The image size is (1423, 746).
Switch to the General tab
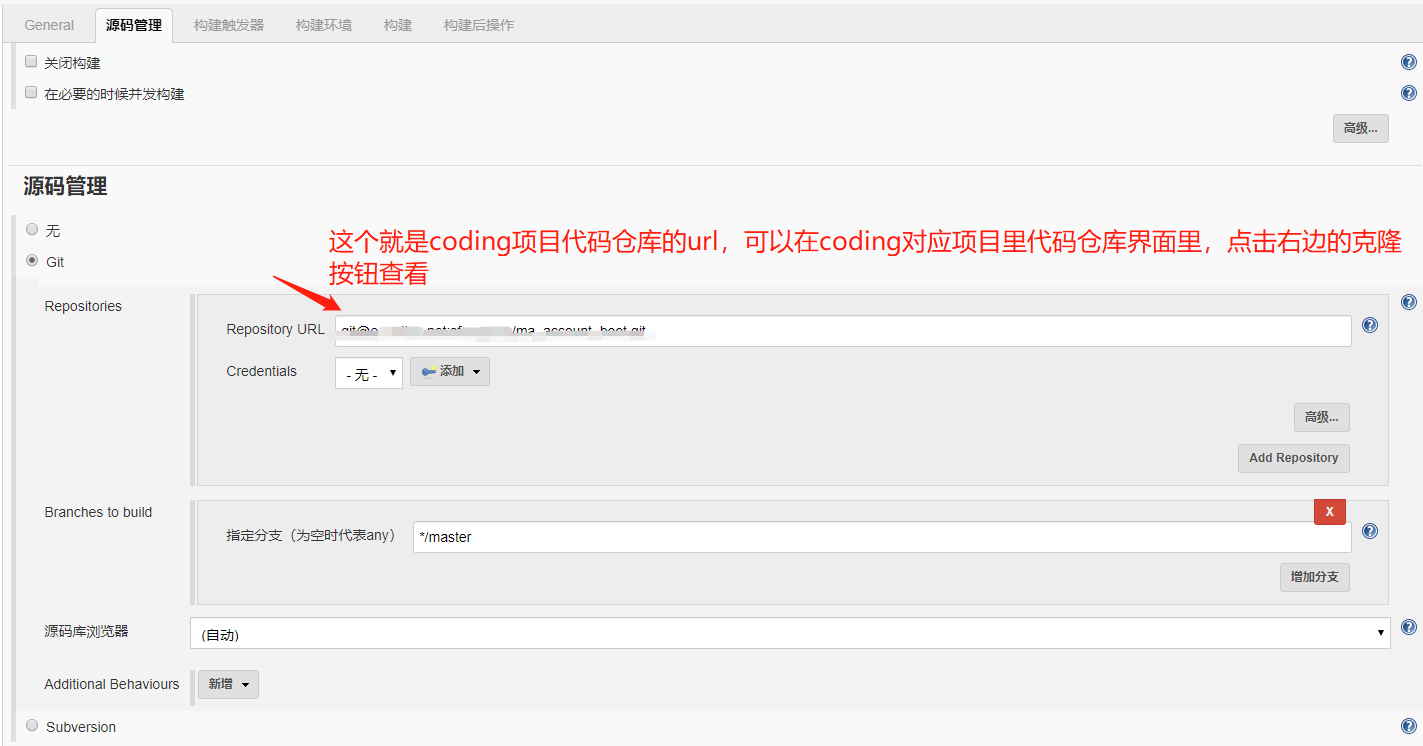coord(48,24)
